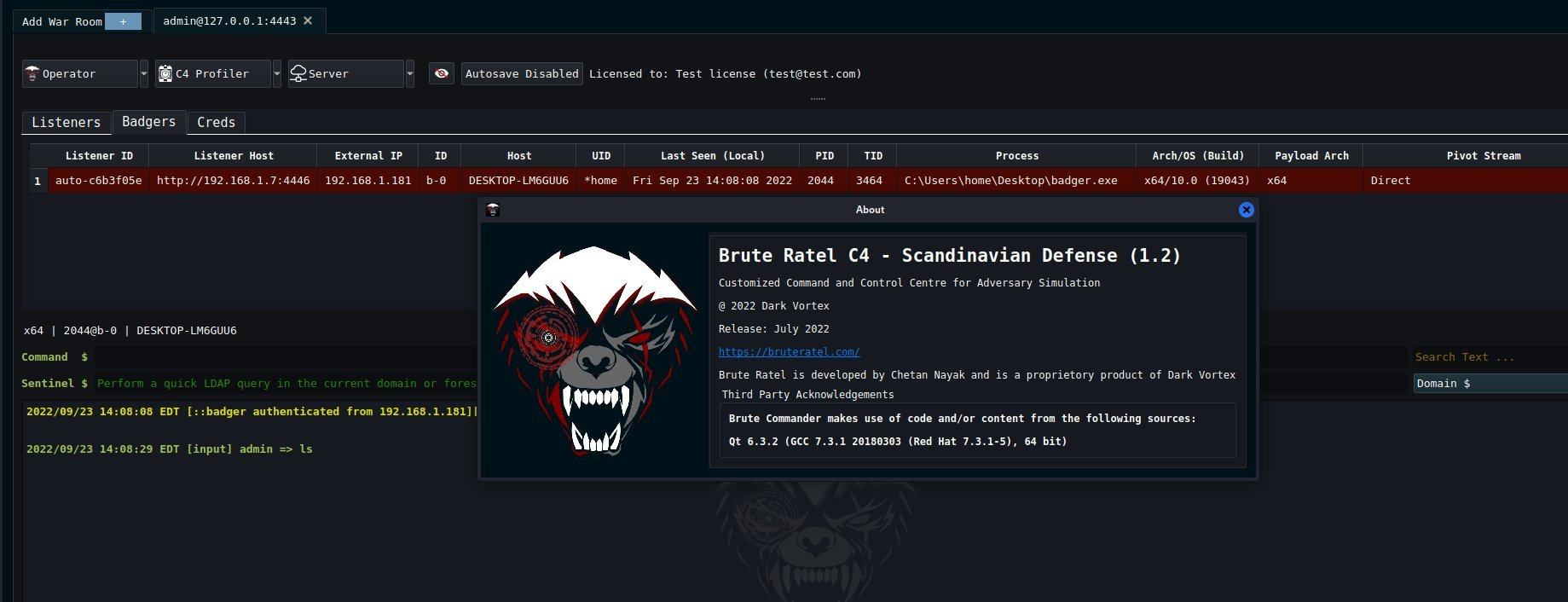Click the Autosave Disabled button
Screen dimensions: 1568x602
click(x=522, y=73)
